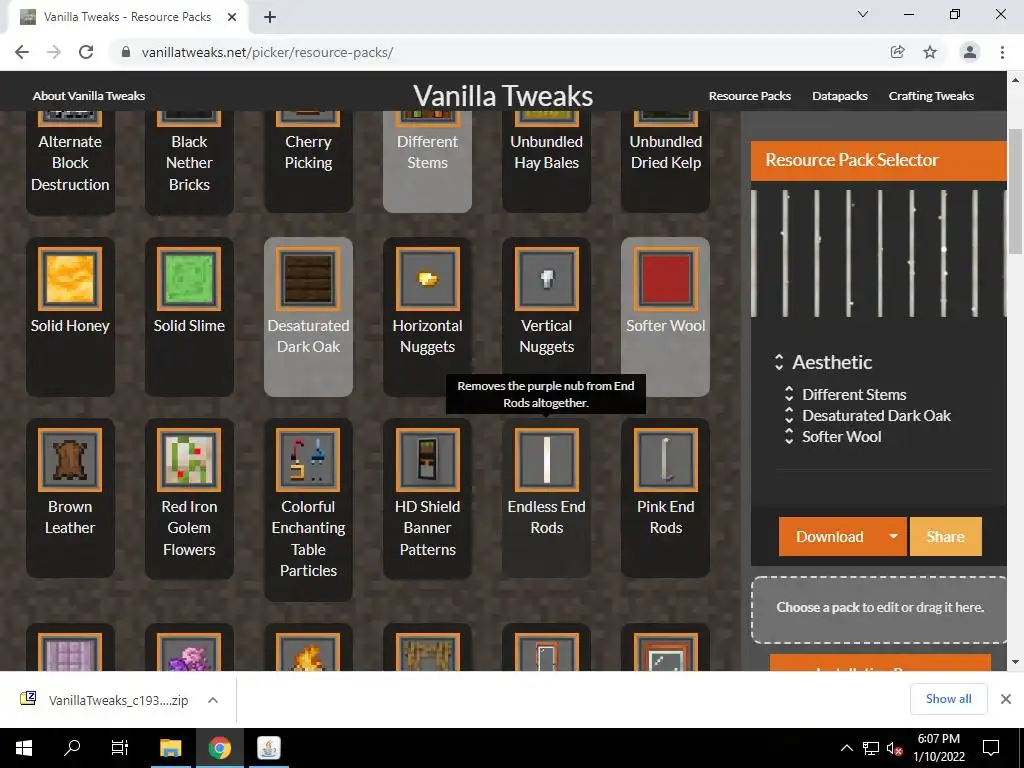Click Chrome reload page icon
This screenshot has height=768, width=1024.
(86, 52)
